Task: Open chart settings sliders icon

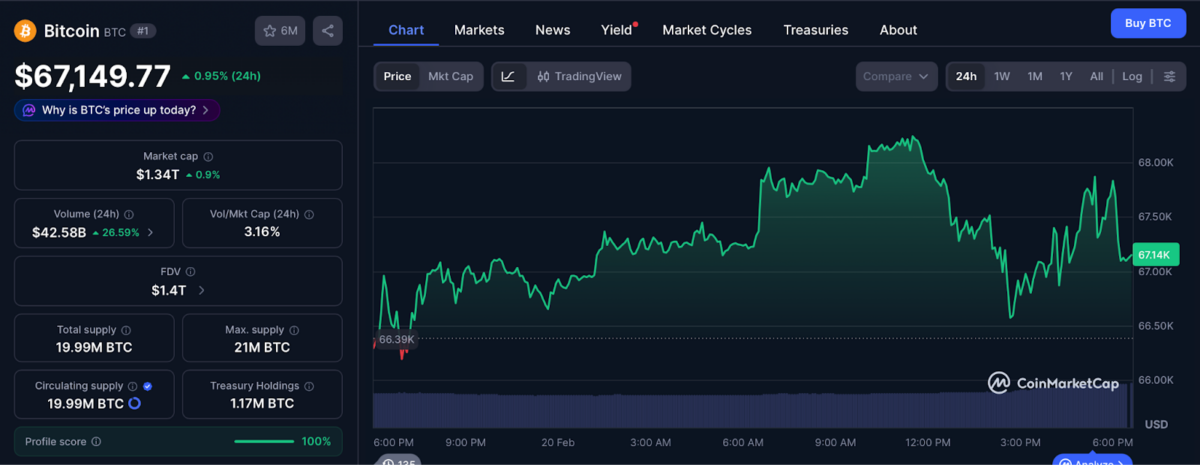Action: pyautogui.click(x=1169, y=76)
